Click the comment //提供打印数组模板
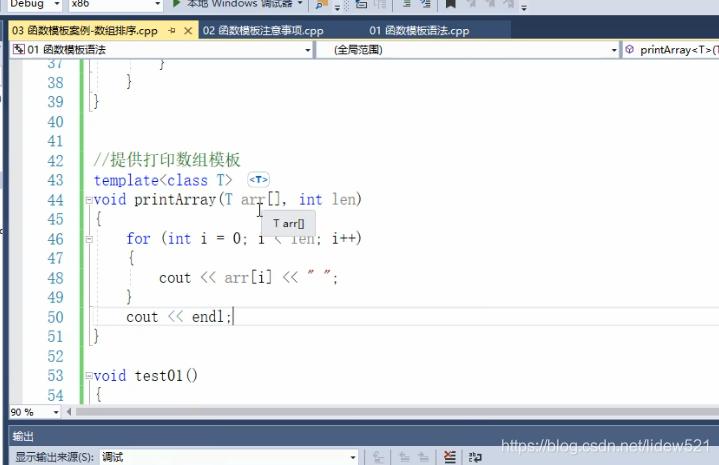 coord(167,160)
